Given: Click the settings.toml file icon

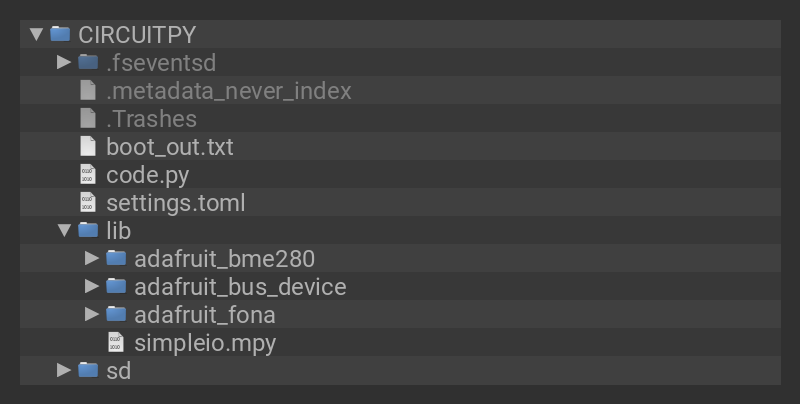Looking at the screenshot, I should [88, 203].
